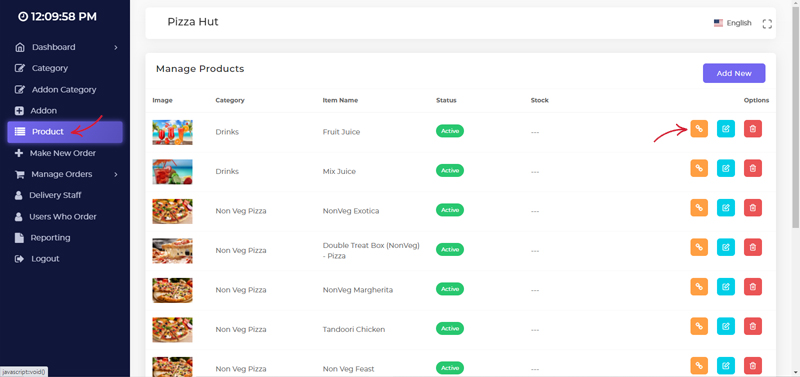
Task: Click the orange link icon for Double Treat Box
Action: 699,247
